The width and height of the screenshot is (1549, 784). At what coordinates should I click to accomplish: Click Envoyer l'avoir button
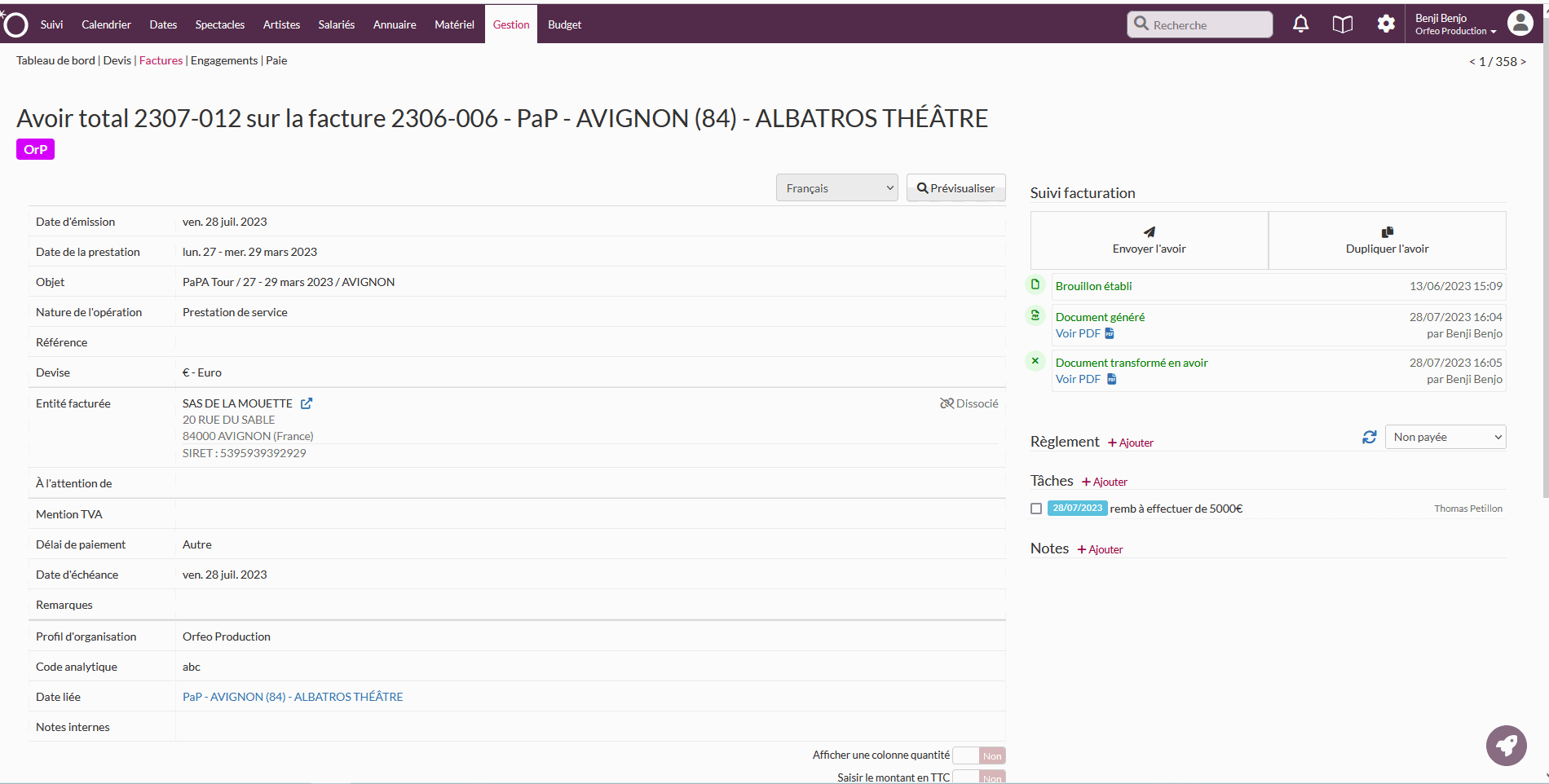pos(1149,240)
